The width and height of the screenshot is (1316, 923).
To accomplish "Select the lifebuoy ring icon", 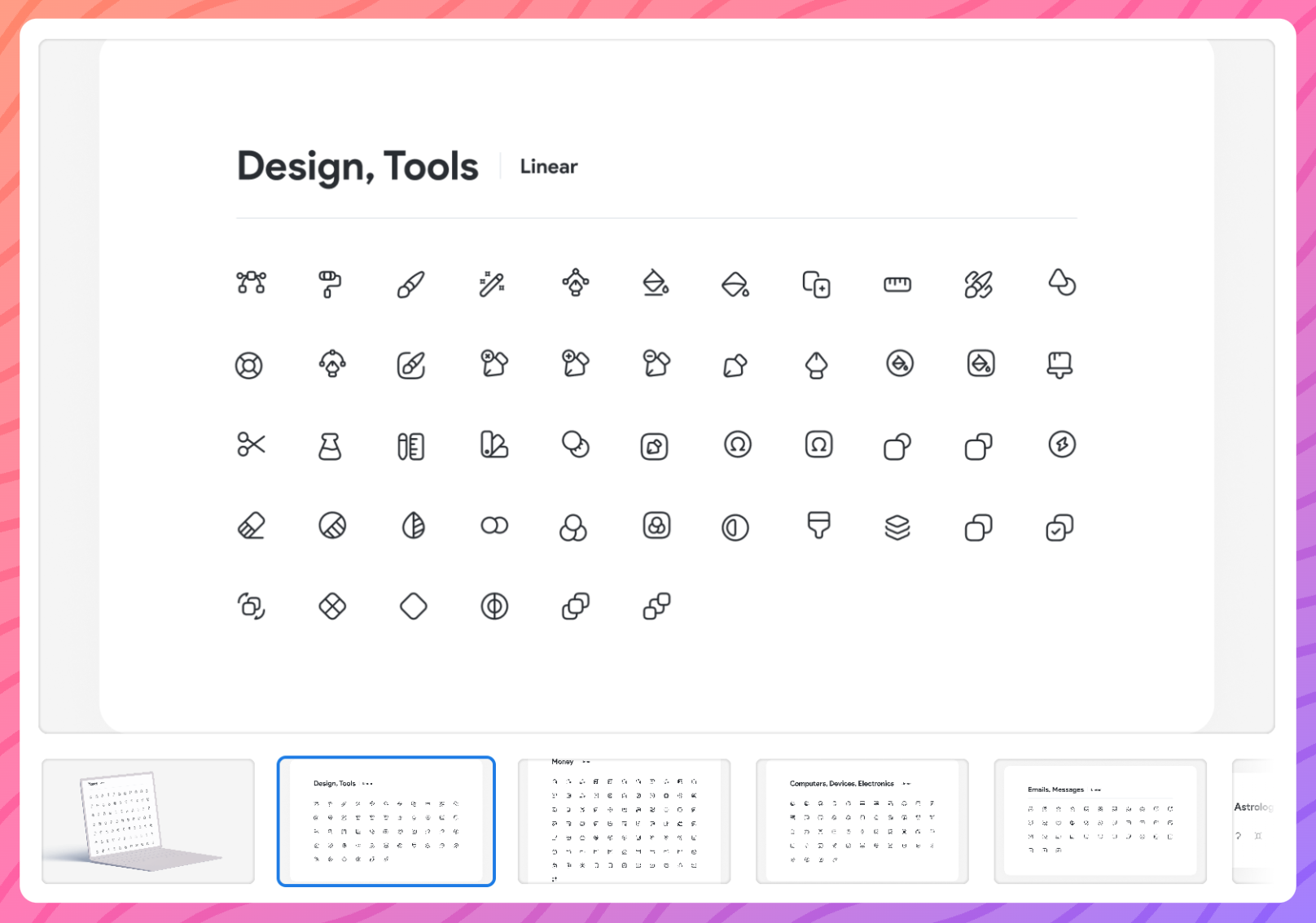I will click(249, 365).
